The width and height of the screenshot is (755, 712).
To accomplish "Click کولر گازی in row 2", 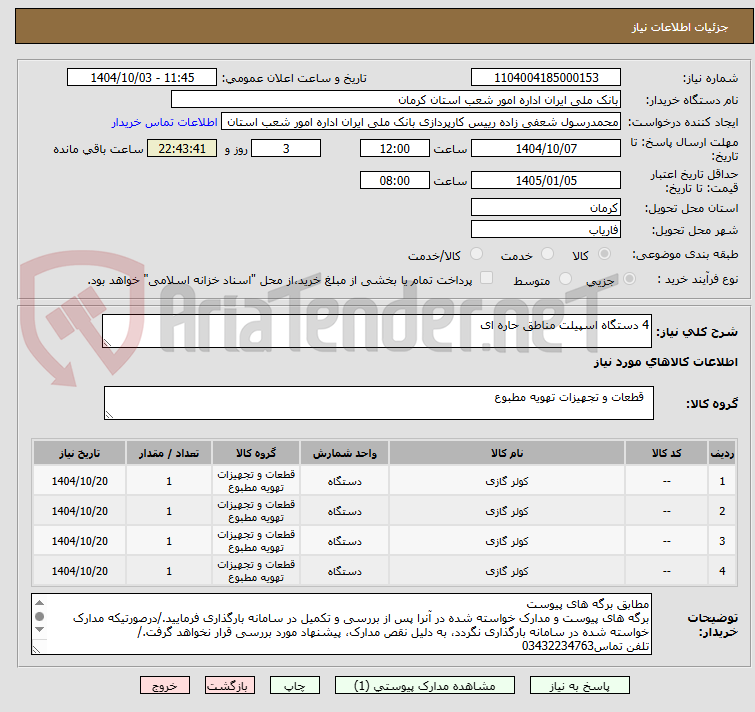I will (507, 511).
